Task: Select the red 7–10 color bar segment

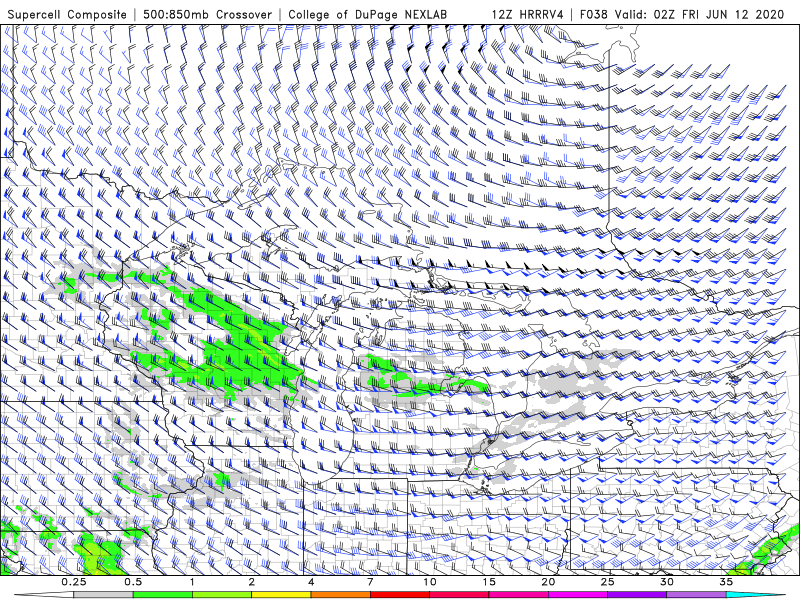Action: 400,595
